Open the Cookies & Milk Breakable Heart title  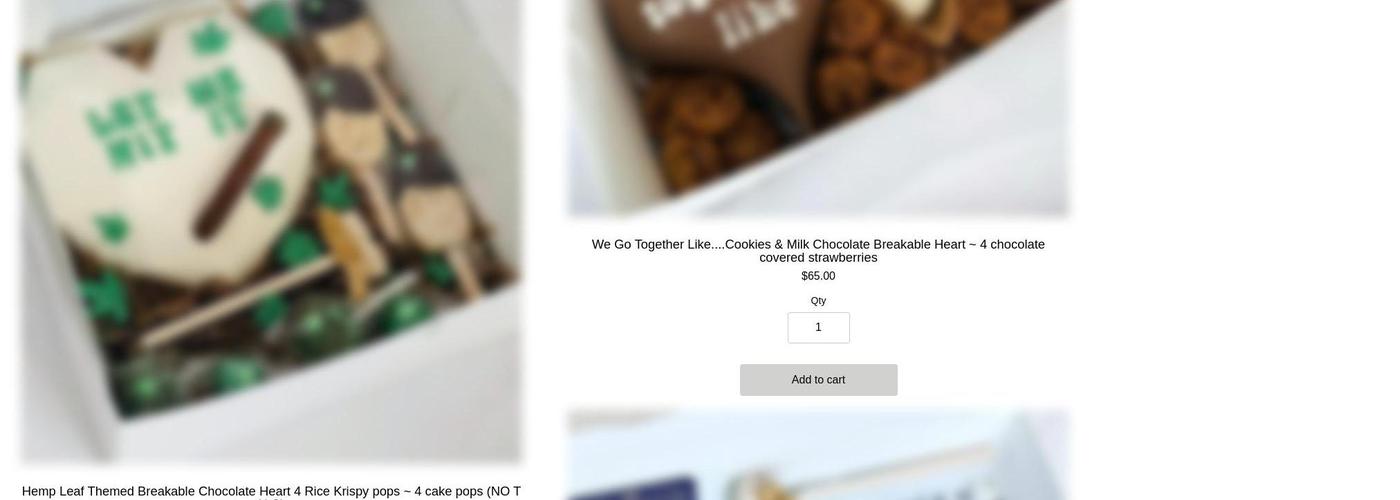[818, 251]
